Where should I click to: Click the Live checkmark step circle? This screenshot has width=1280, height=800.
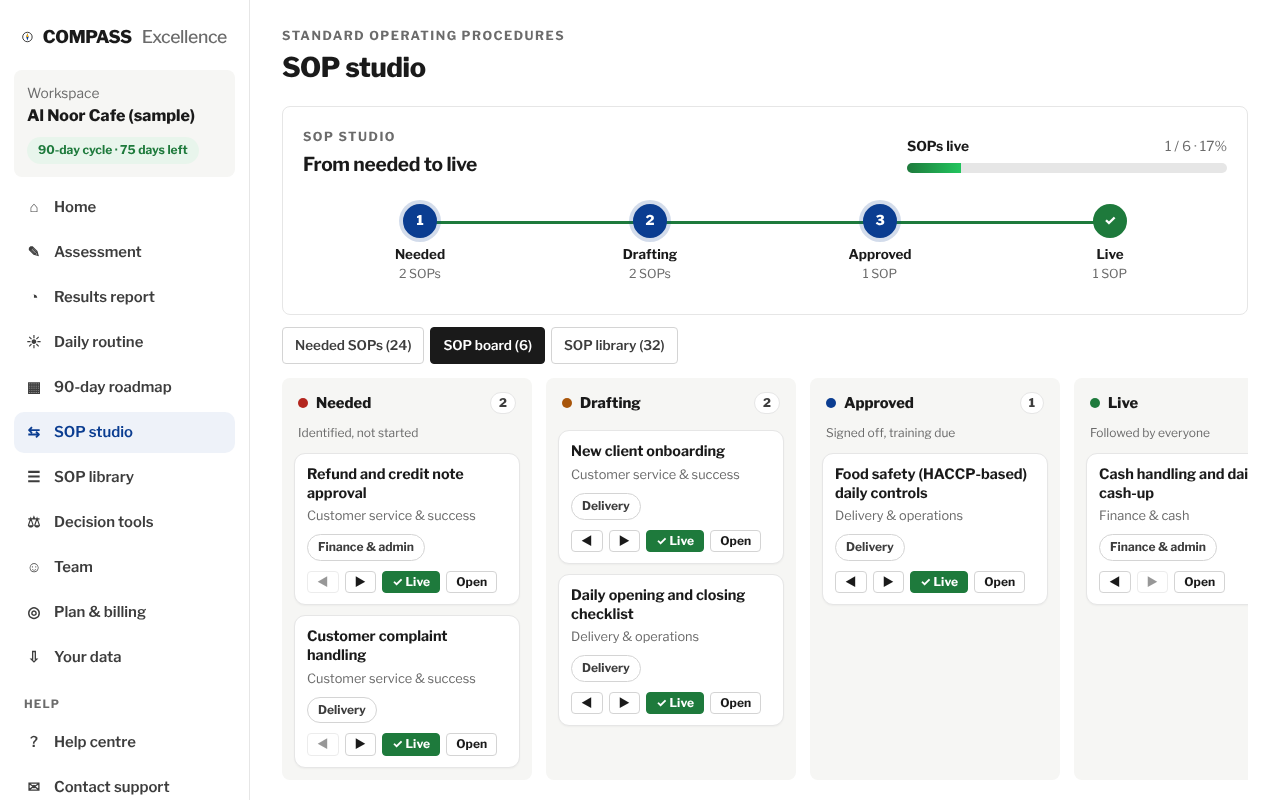1110,221
